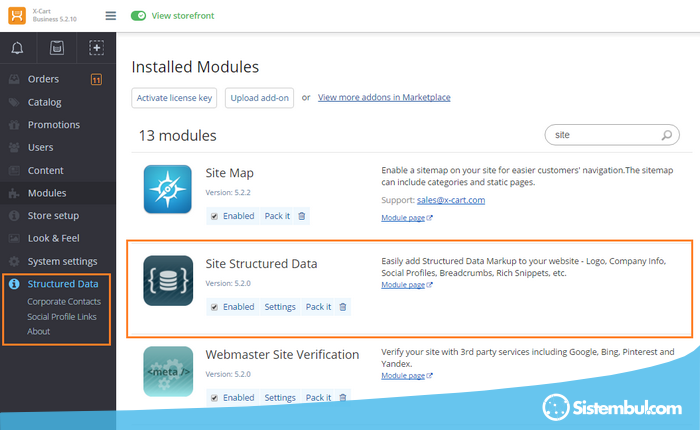Viewport: 700px width, 430px height.
Task: Click the Content page icon
Action: 14,170
